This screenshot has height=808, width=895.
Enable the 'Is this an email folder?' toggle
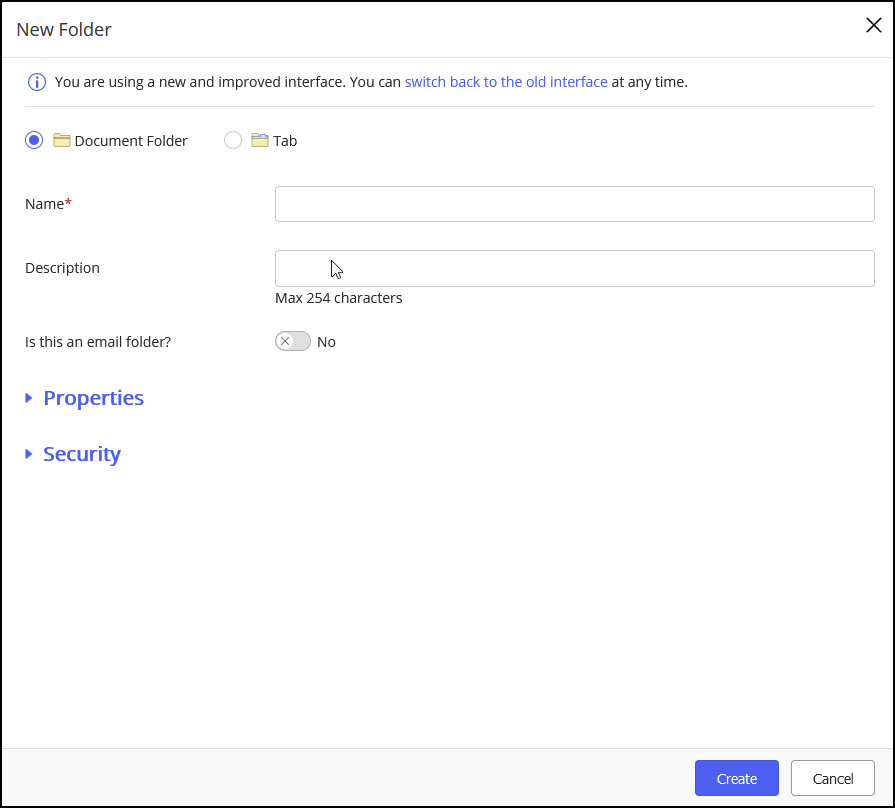[292, 341]
